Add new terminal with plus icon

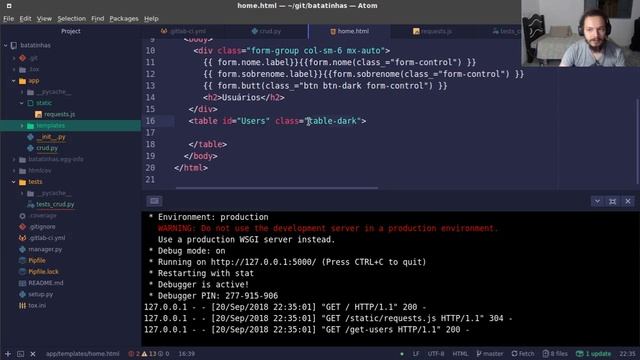pyautogui.click(x=8, y=354)
